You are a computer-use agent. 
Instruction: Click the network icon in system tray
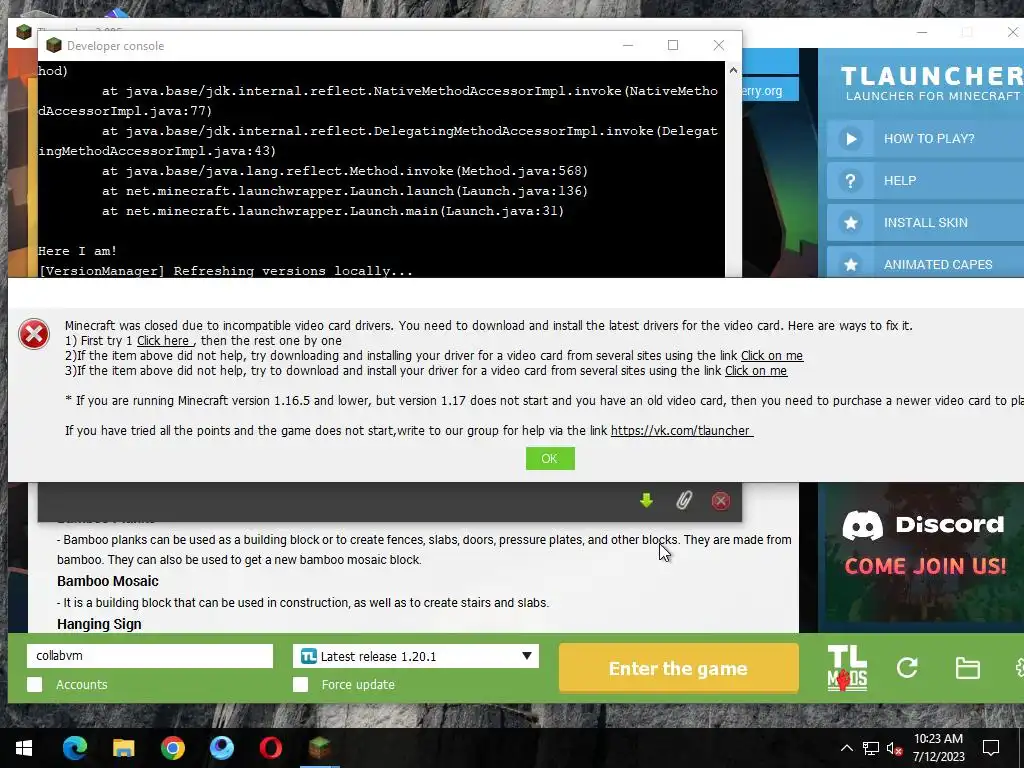871,748
